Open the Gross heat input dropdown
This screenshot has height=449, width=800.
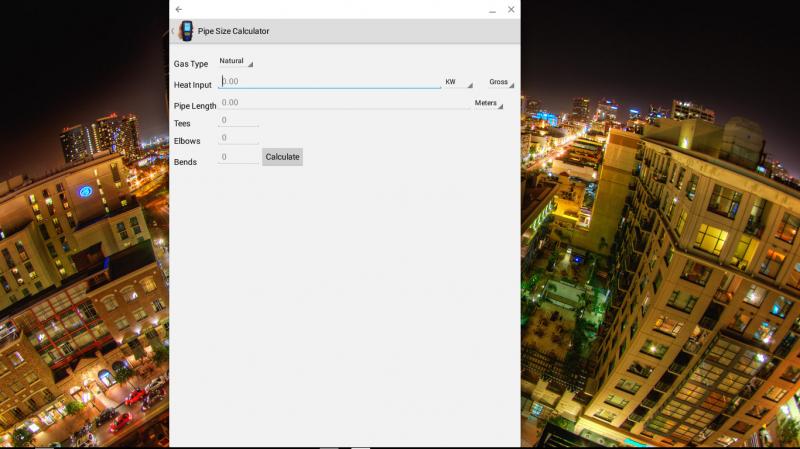pos(501,83)
